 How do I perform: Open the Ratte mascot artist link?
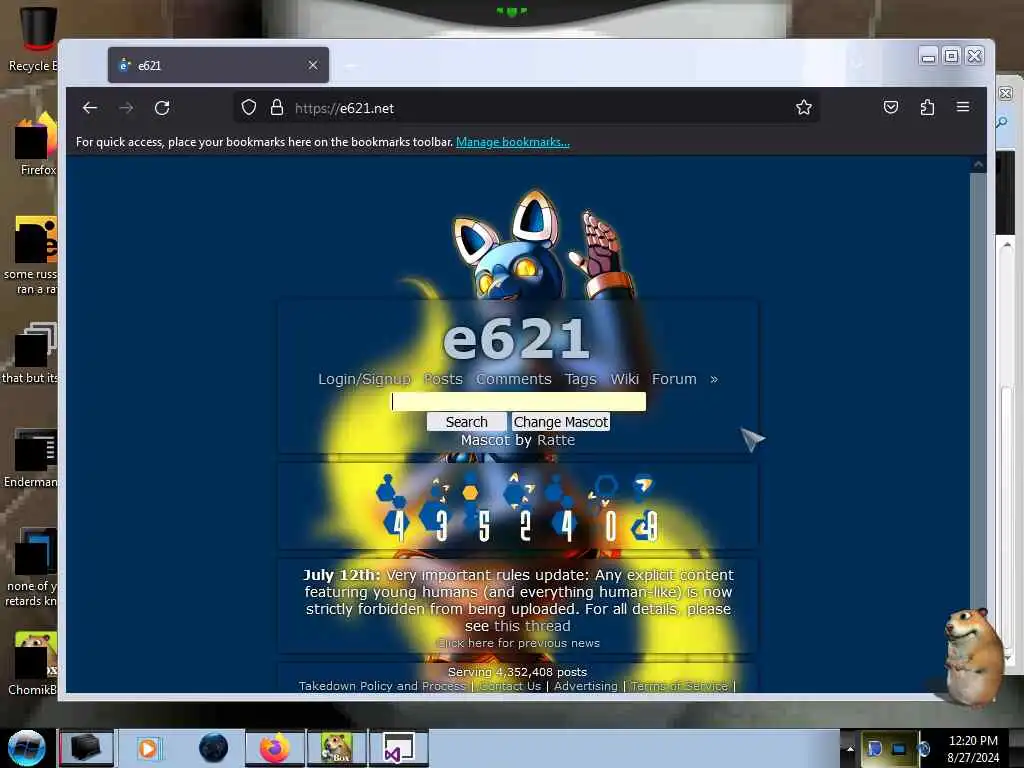coord(556,440)
